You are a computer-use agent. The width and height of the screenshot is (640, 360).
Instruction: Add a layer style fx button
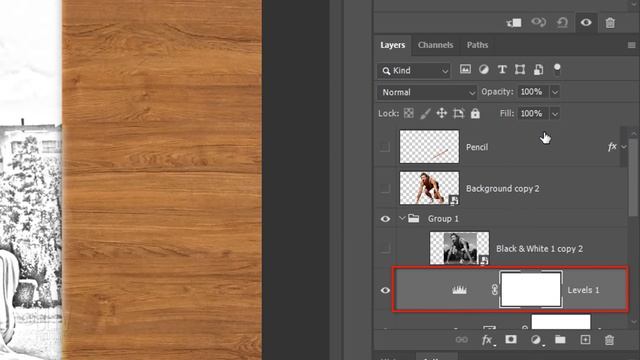coord(487,340)
